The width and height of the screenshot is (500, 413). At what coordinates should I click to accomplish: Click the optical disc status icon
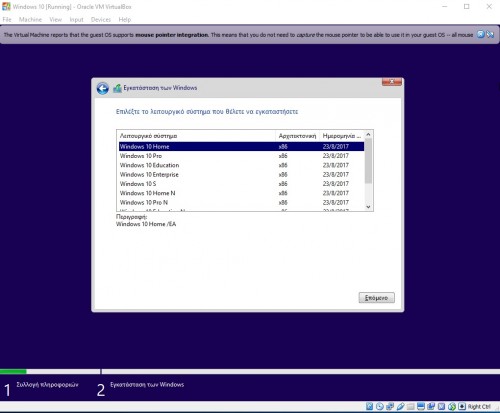point(380,406)
